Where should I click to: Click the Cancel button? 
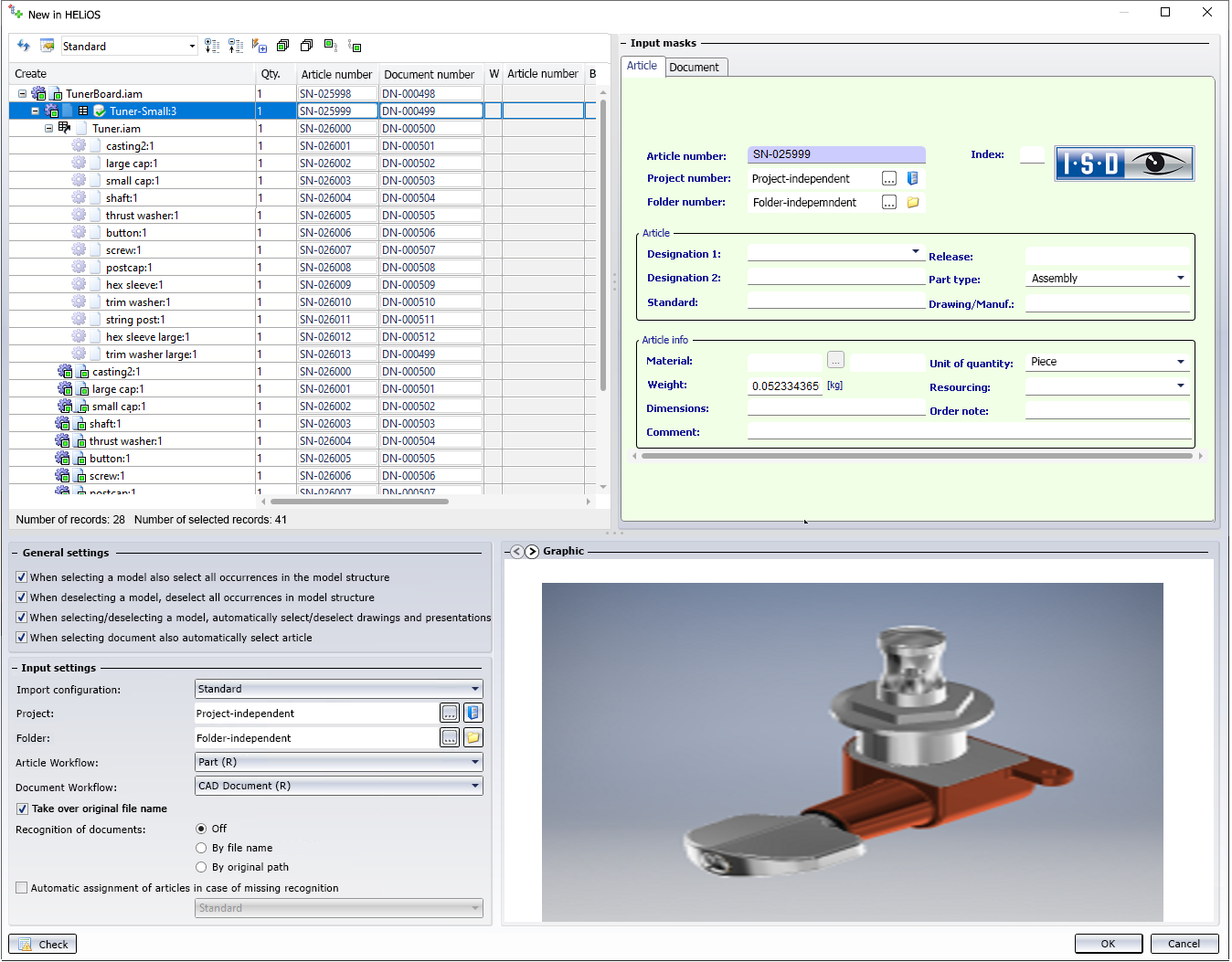(x=1184, y=944)
